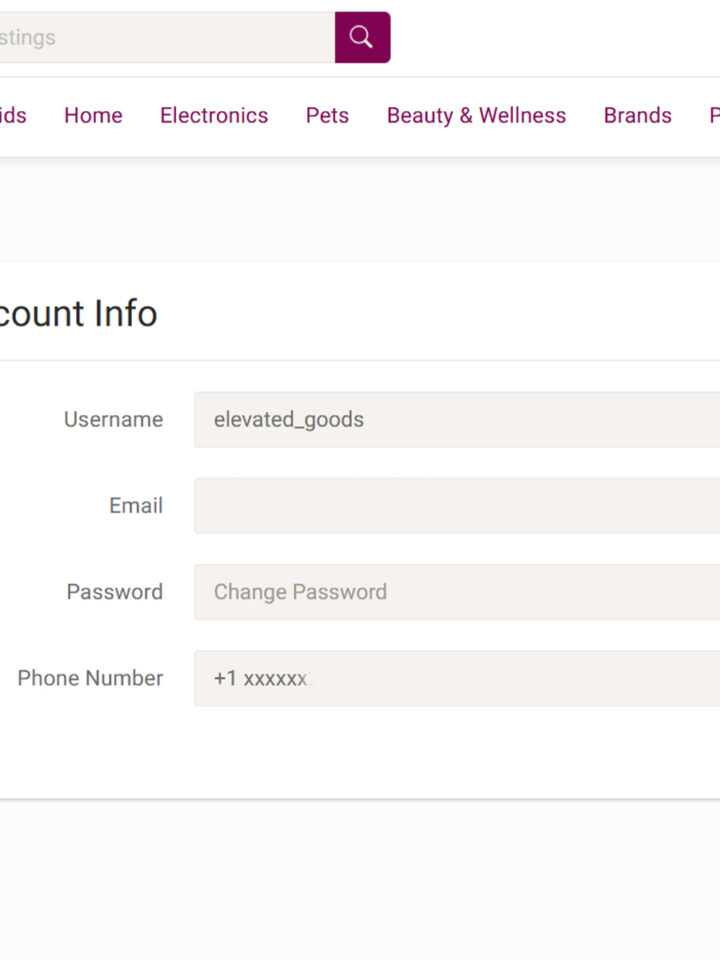This screenshot has width=720, height=960.
Task: Open the Home category
Action: click(x=93, y=116)
